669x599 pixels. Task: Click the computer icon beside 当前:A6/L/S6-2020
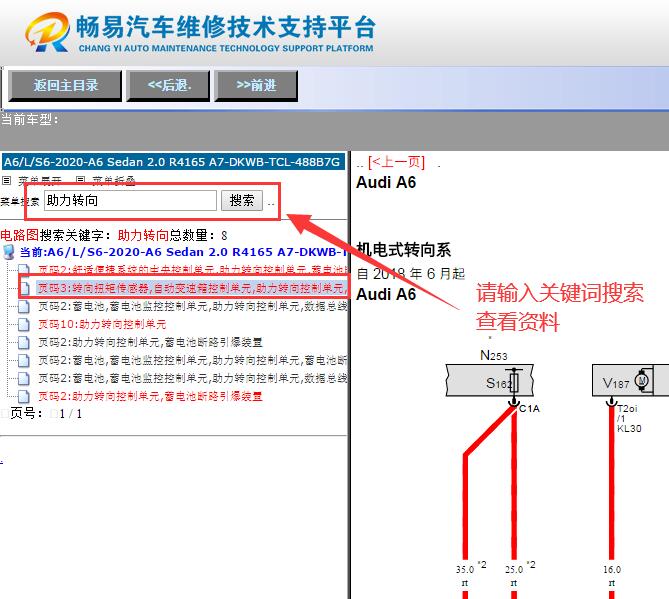(x=9, y=252)
